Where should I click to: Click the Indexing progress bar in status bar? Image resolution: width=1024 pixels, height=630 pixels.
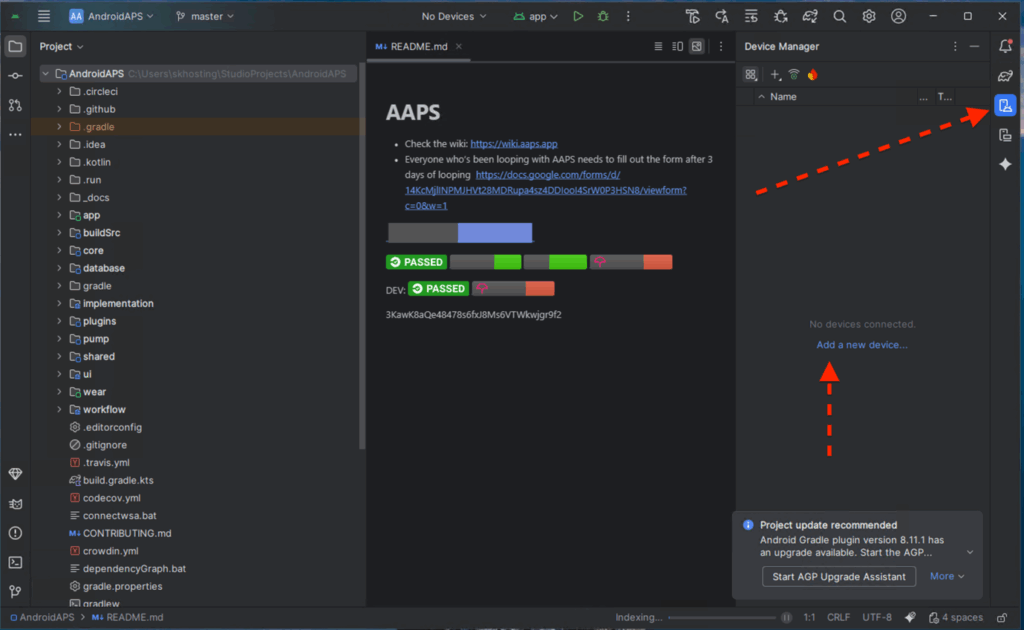click(724, 617)
